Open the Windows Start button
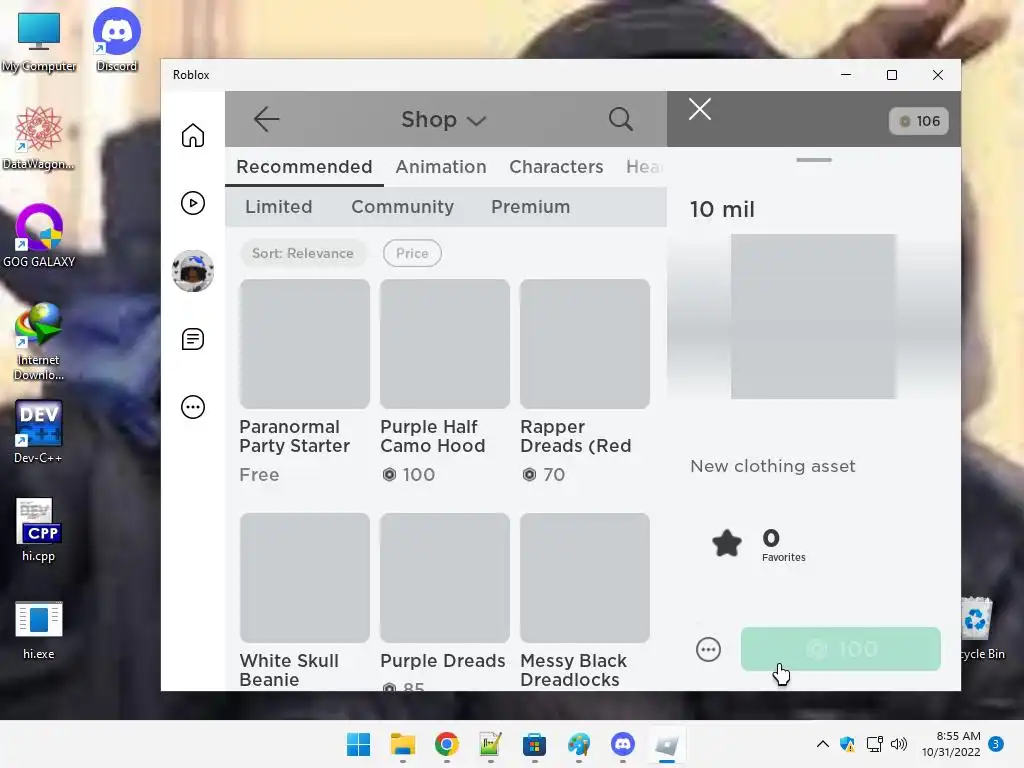The height and width of the screenshot is (768, 1024). point(359,744)
